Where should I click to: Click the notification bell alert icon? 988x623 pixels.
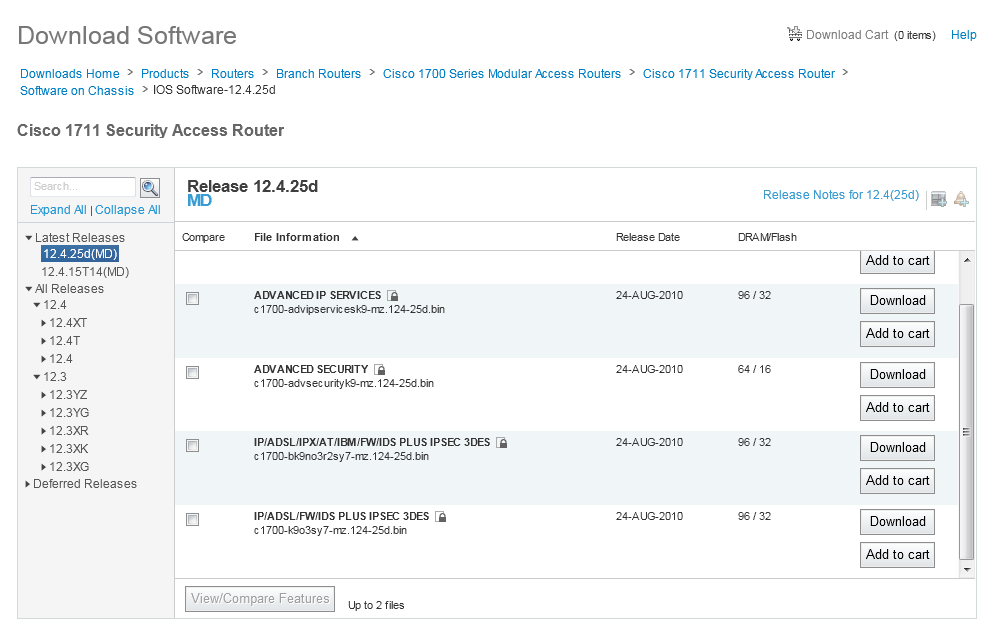[x=961, y=199]
